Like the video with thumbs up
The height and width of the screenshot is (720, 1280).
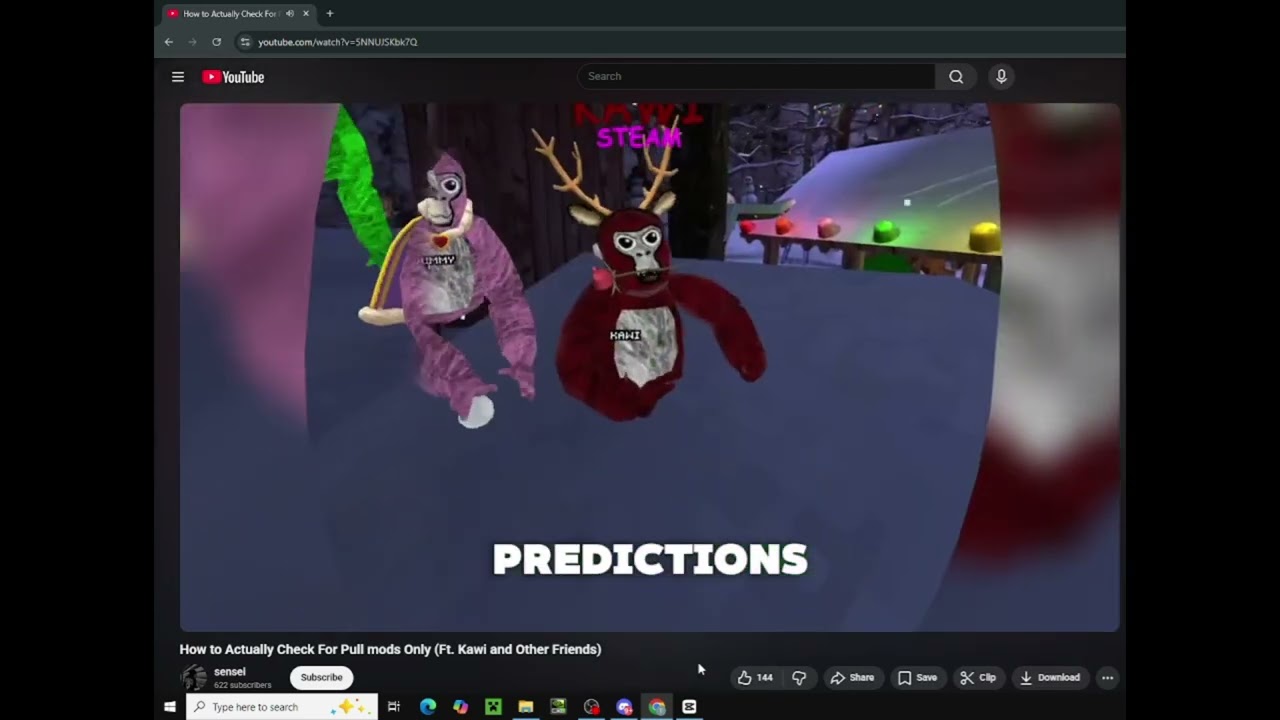click(x=755, y=678)
